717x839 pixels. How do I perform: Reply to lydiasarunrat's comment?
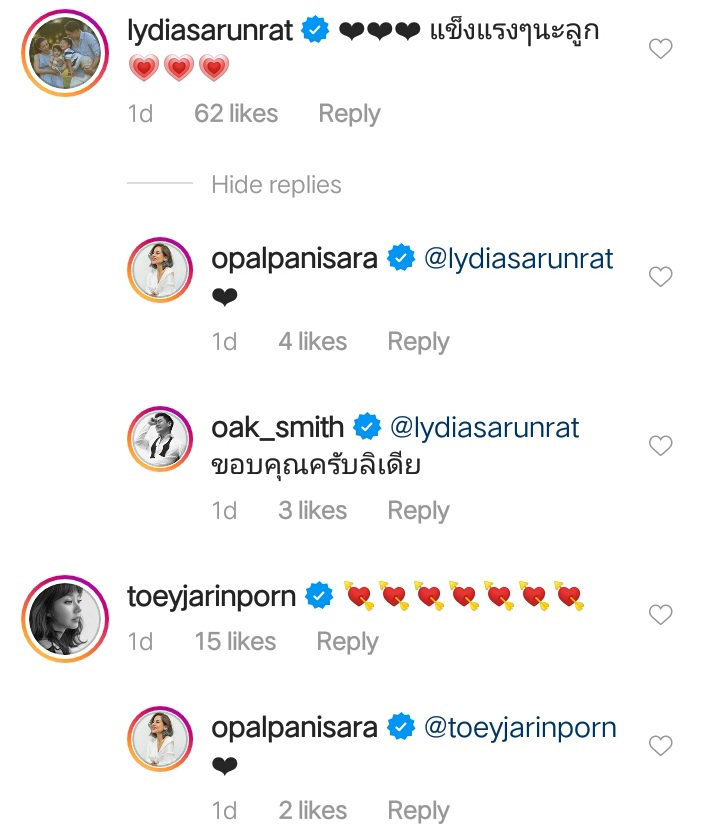[x=349, y=114]
